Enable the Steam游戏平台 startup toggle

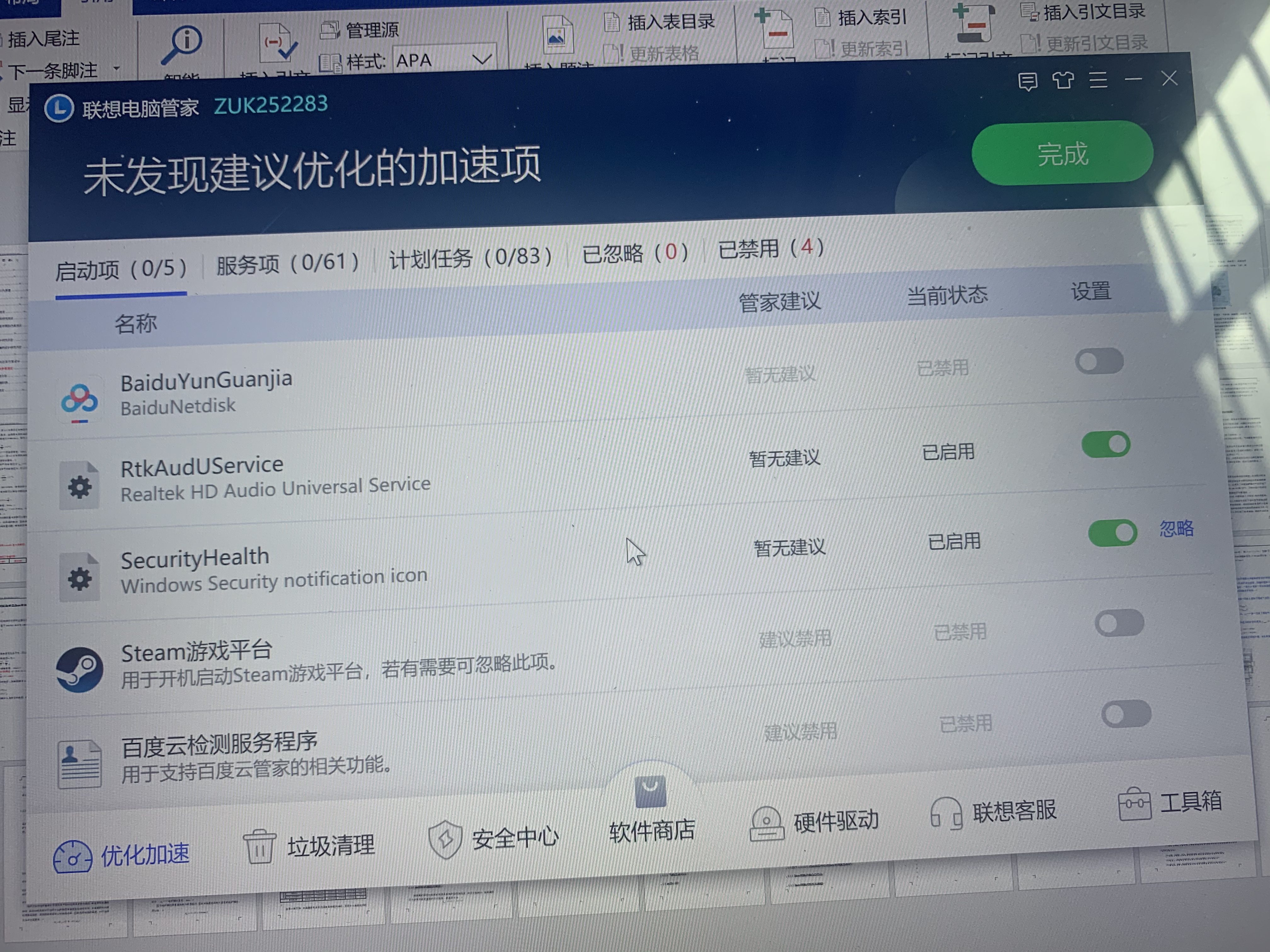pos(1119,623)
